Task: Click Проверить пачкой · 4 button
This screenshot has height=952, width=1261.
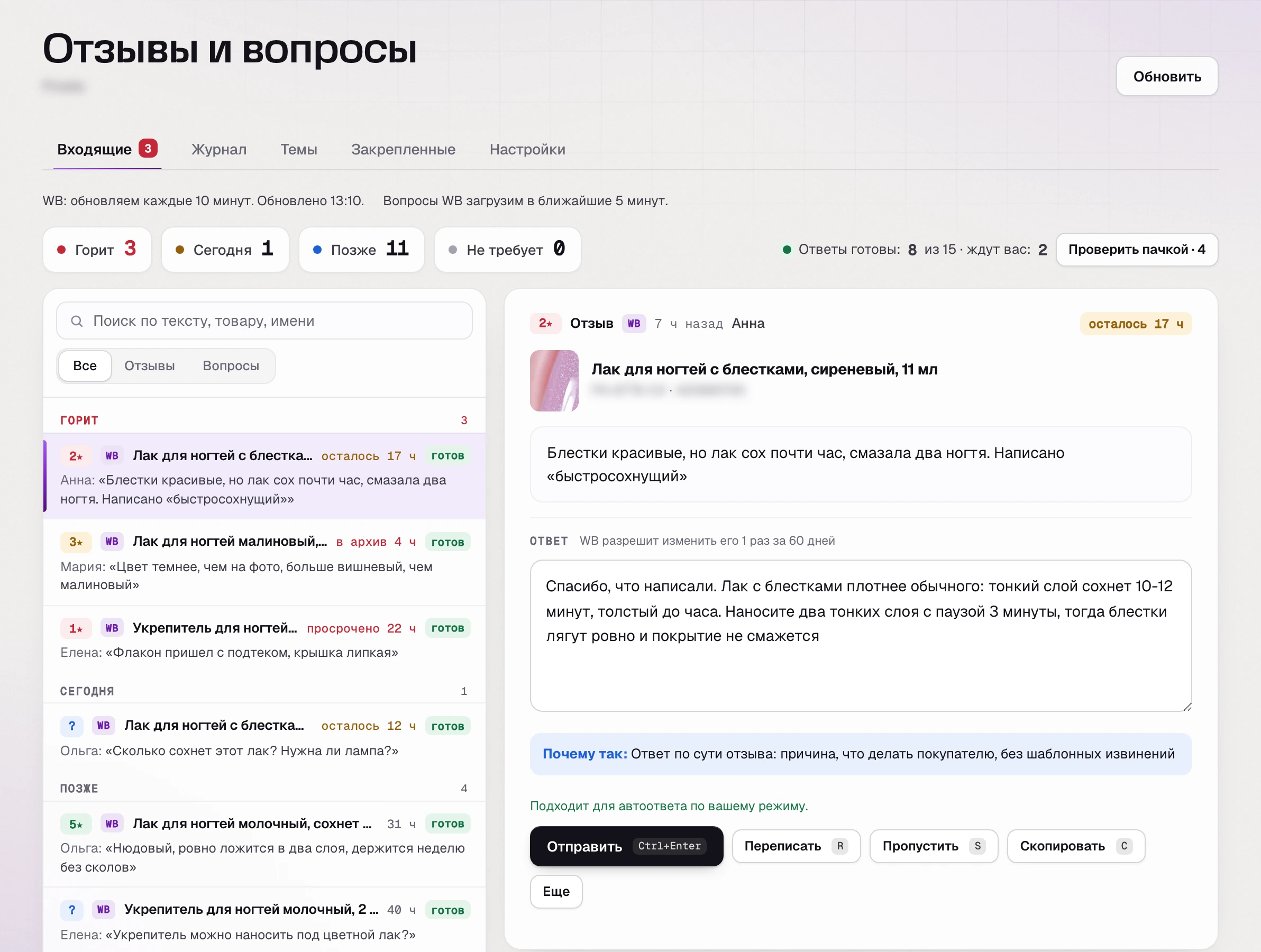Action: coord(1136,250)
